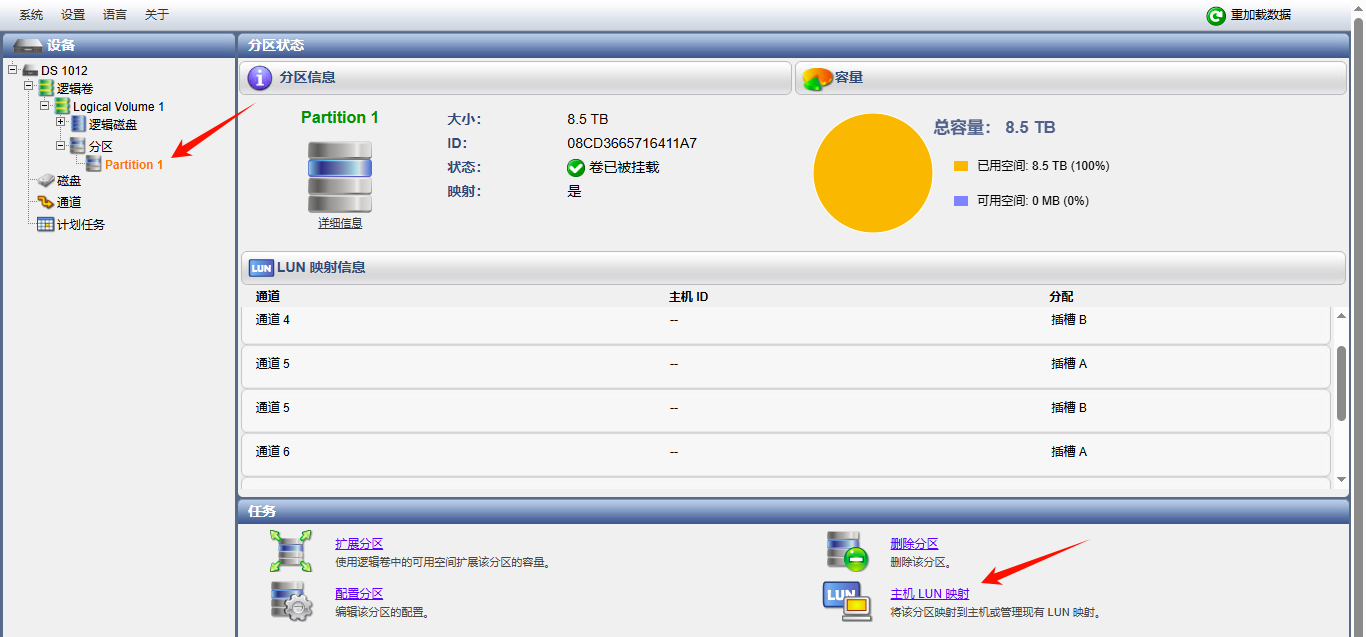The height and width of the screenshot is (637, 1366).
Task: Click the blue partition info icon
Action: pyautogui.click(x=260, y=78)
